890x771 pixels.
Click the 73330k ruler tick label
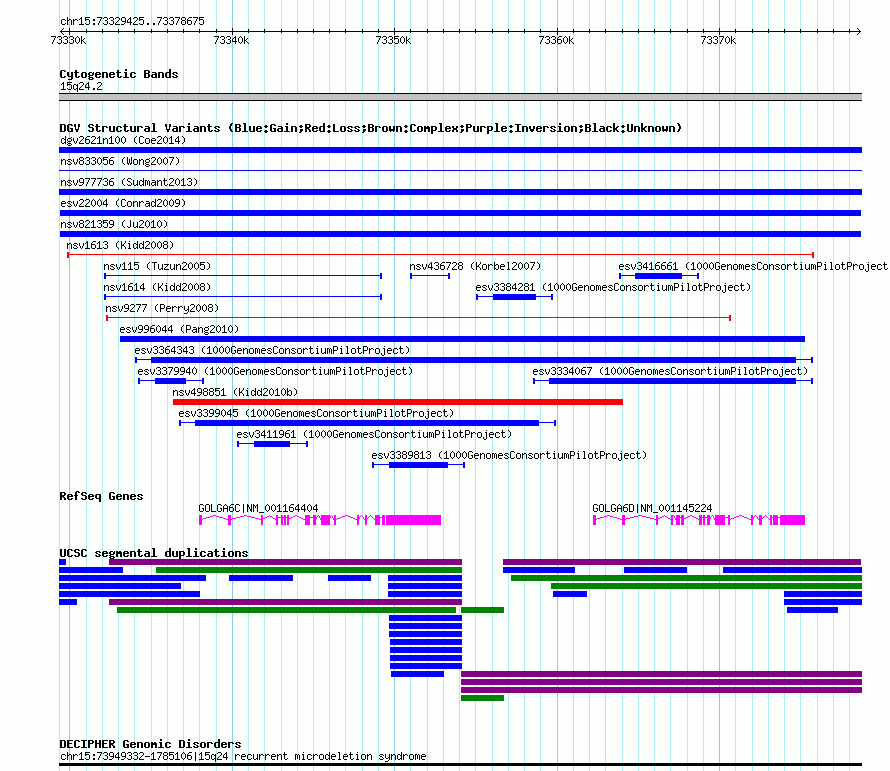pyautogui.click(x=68, y=40)
